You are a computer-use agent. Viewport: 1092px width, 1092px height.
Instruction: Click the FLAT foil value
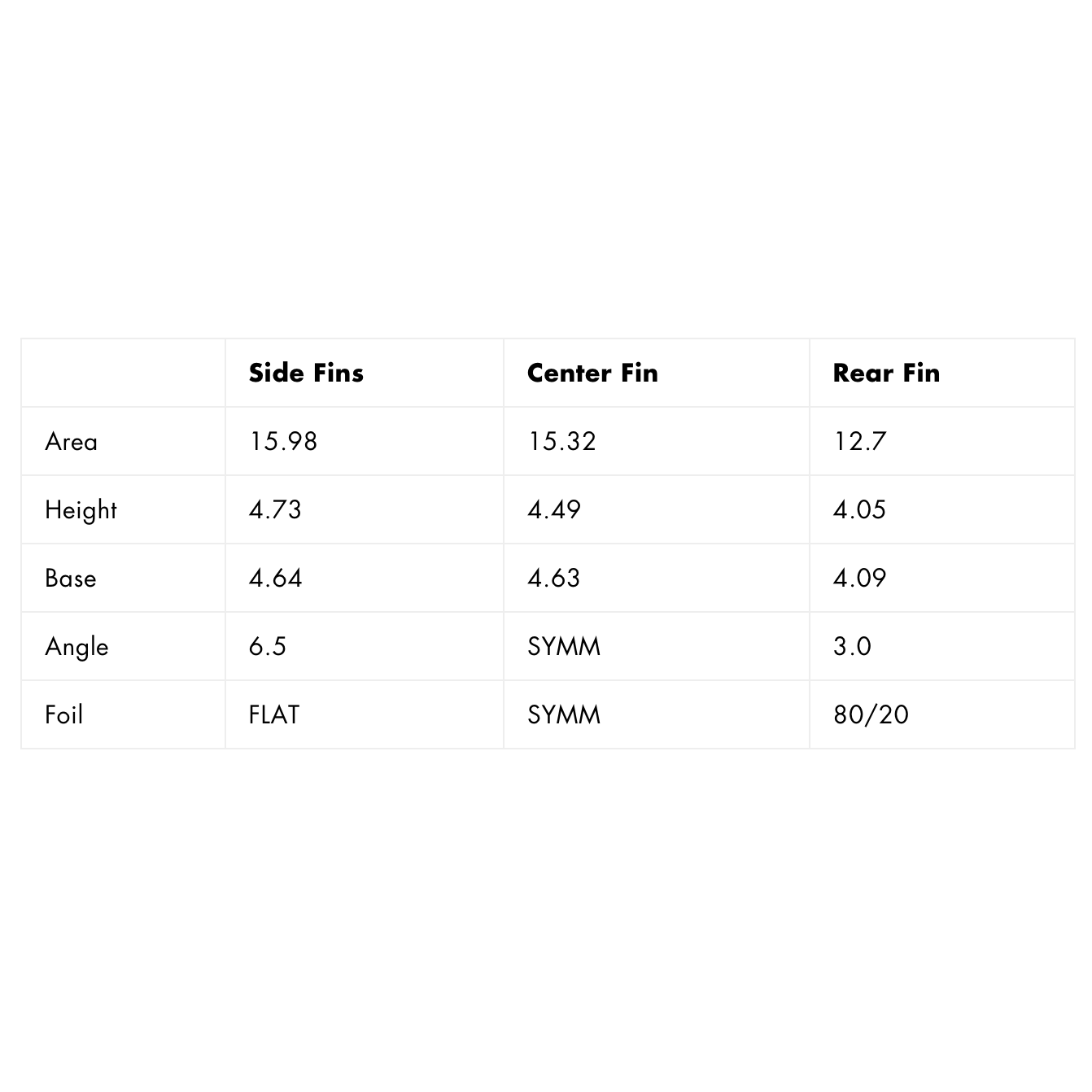click(274, 715)
